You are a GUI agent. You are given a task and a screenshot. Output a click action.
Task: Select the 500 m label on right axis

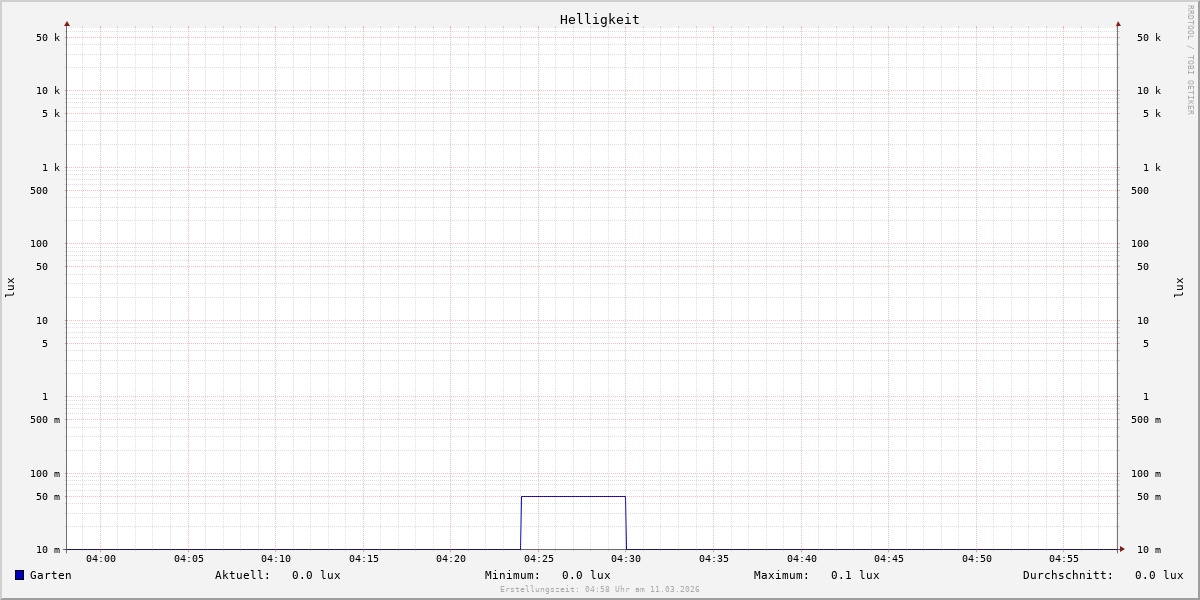coord(1146,420)
